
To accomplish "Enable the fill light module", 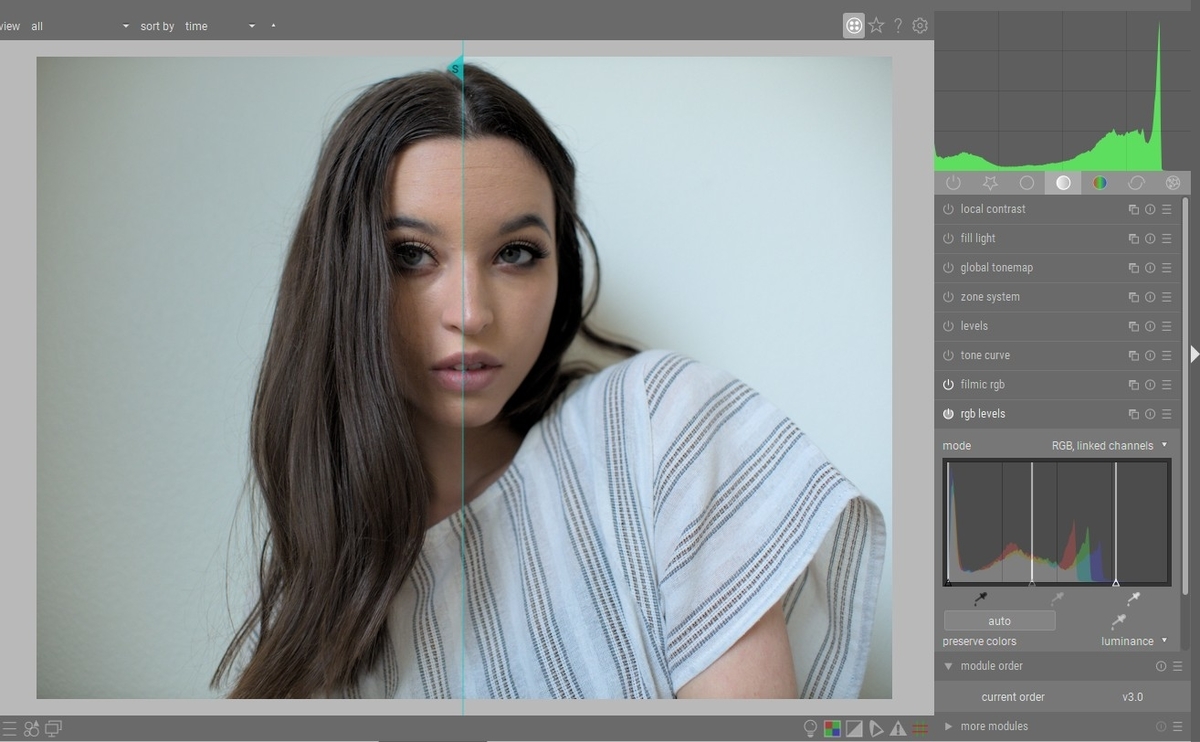I will point(948,238).
